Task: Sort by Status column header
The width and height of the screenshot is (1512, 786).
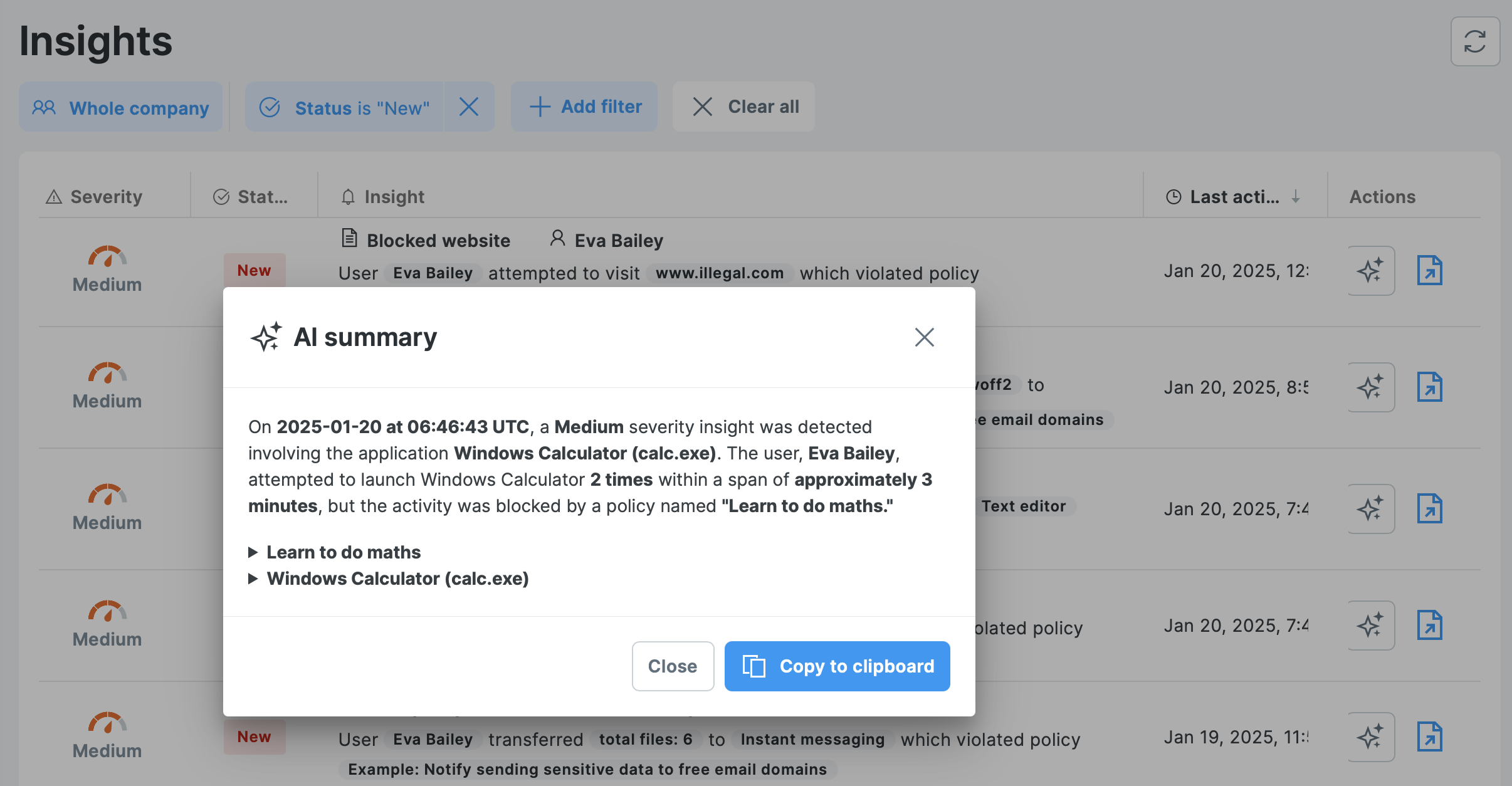Action: [250, 197]
